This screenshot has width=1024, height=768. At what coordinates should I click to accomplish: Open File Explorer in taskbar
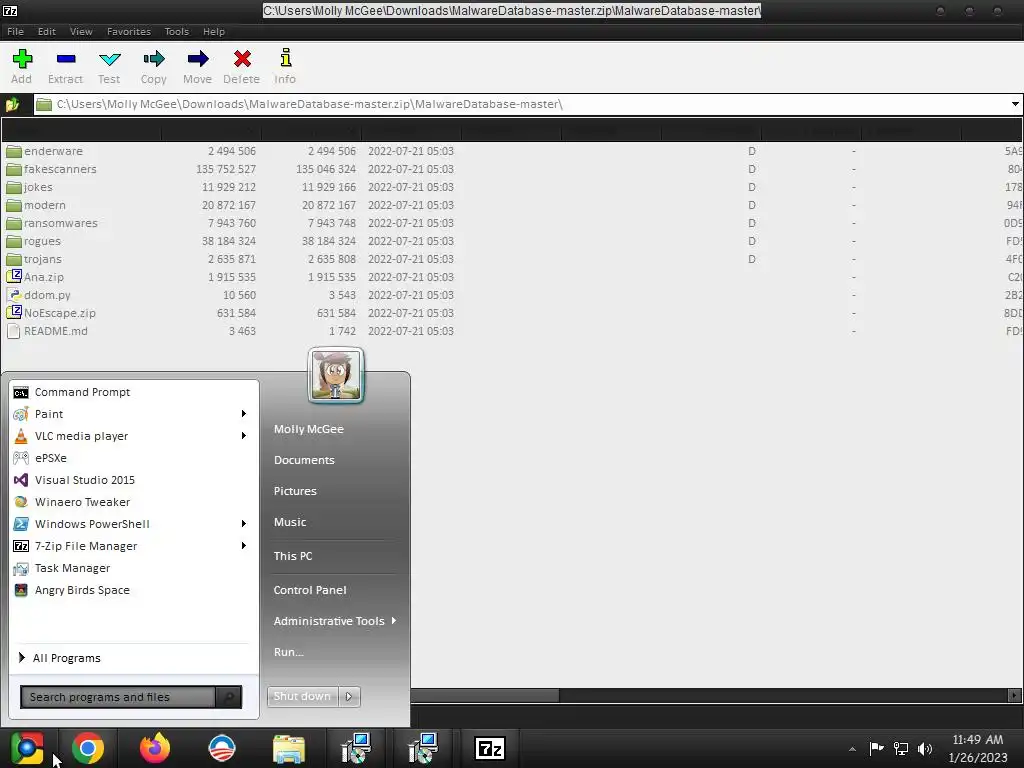(289, 748)
